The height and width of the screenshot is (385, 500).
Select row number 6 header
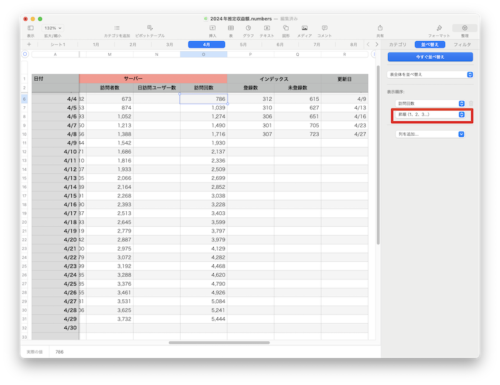tap(25, 99)
